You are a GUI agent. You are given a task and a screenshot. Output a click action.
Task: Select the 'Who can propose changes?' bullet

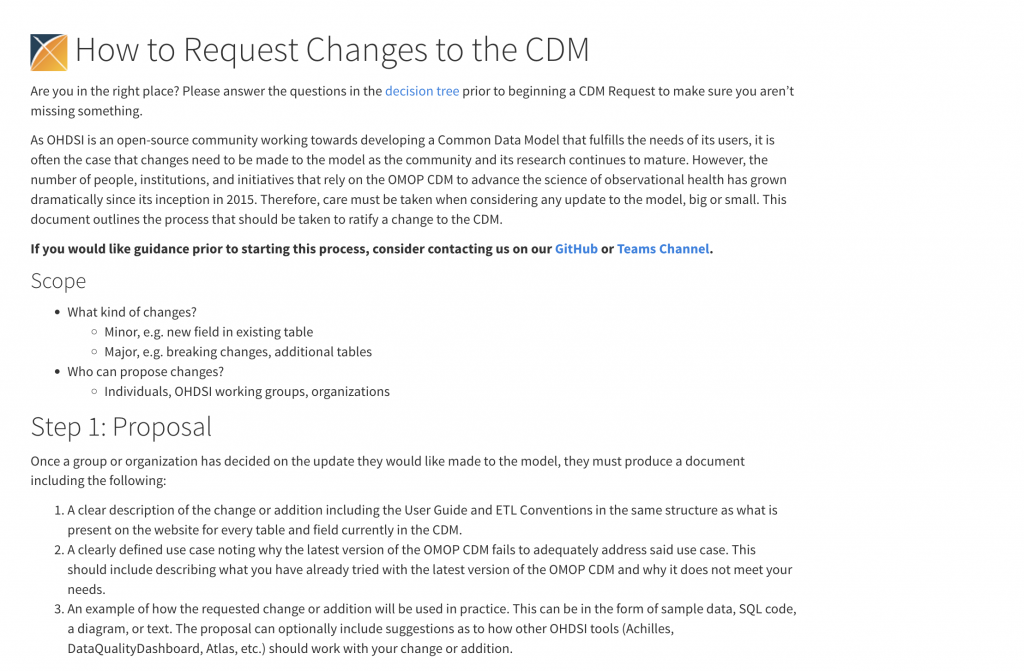coord(145,372)
